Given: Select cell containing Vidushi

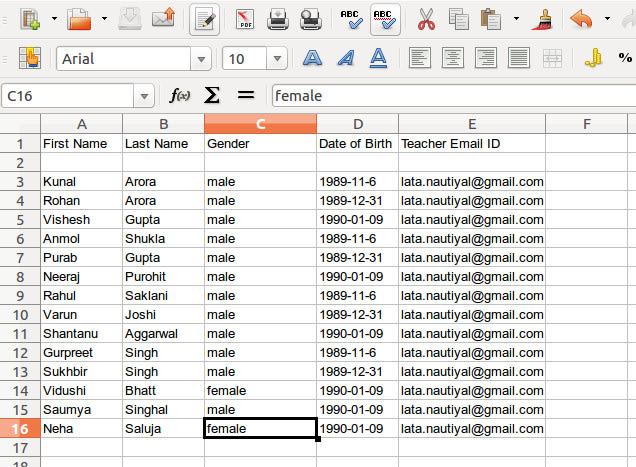Looking at the screenshot, I should (81, 390).
